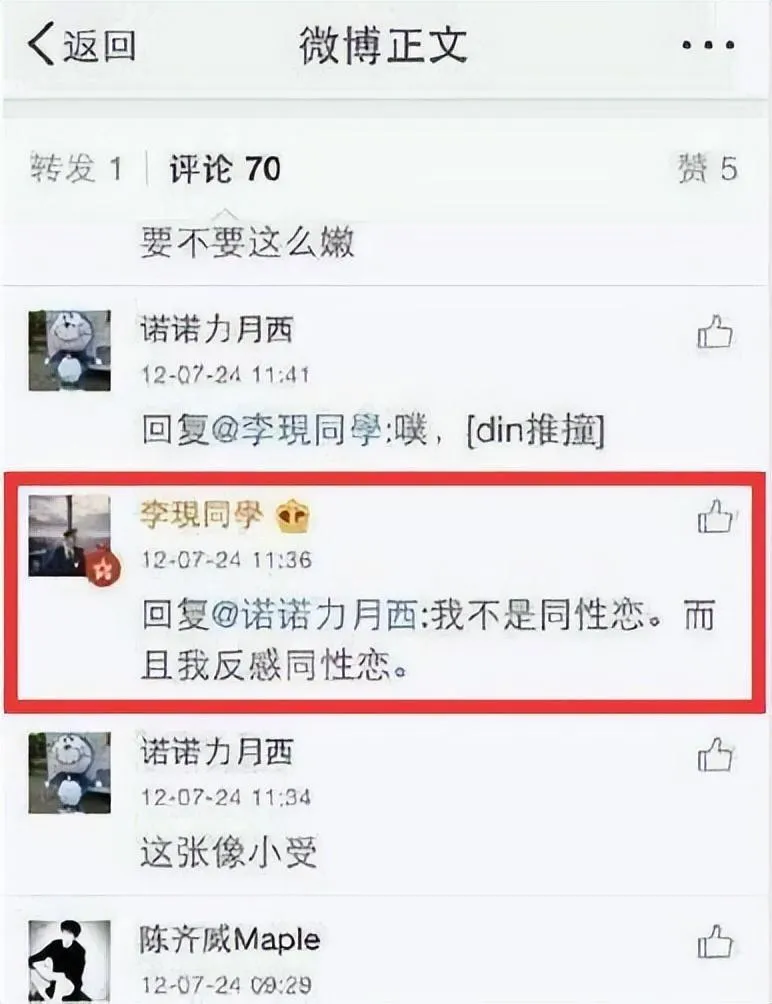772x1004 pixels.
Task: Like the 这张像小受 comment
Action: (714, 754)
